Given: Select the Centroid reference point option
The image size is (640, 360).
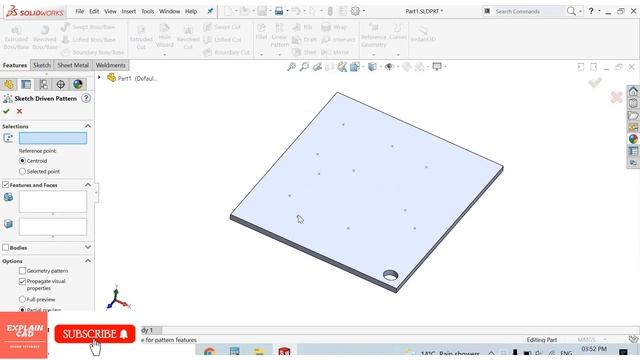Looking at the screenshot, I should 22,161.
